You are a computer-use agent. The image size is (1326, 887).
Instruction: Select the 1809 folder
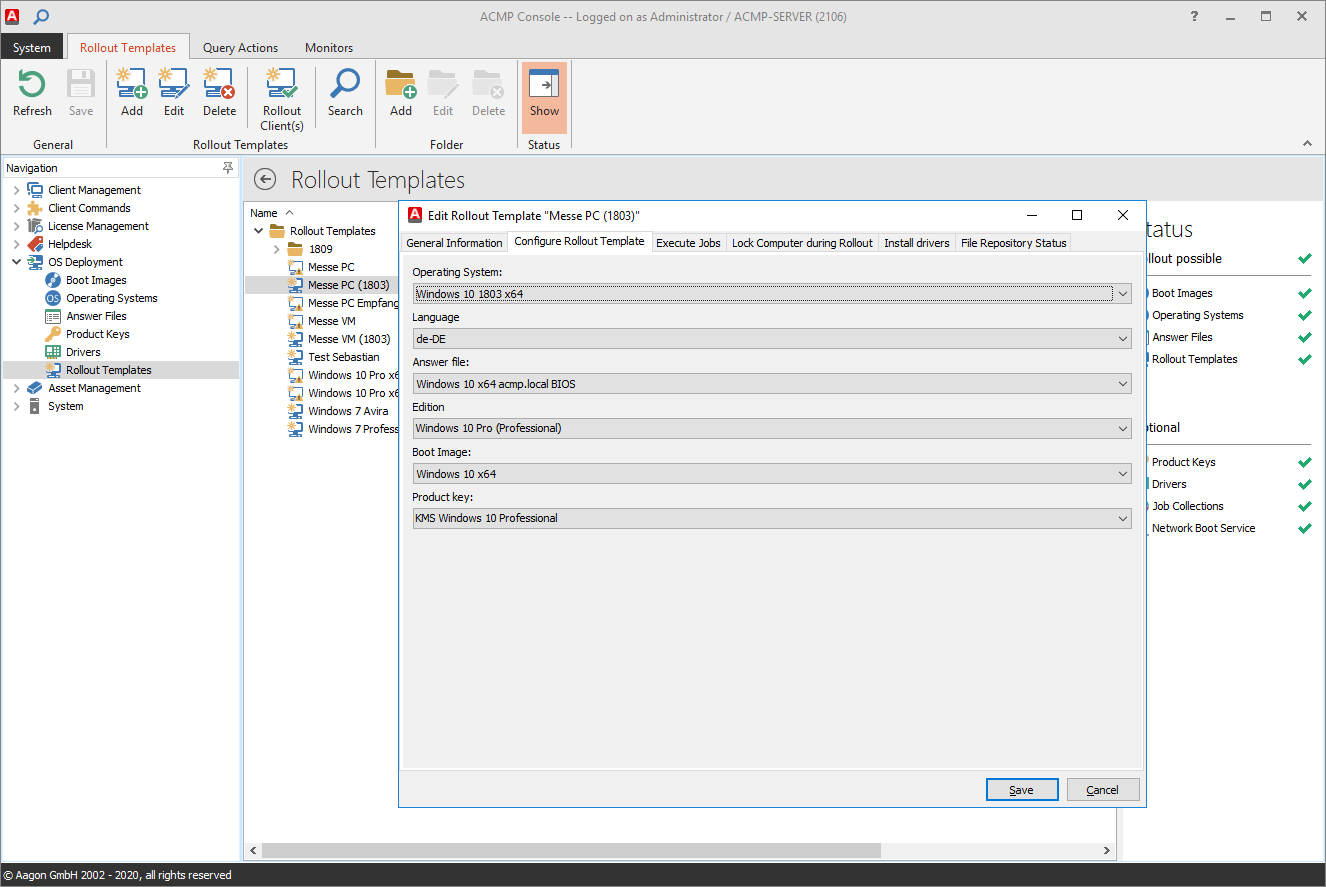(321, 249)
